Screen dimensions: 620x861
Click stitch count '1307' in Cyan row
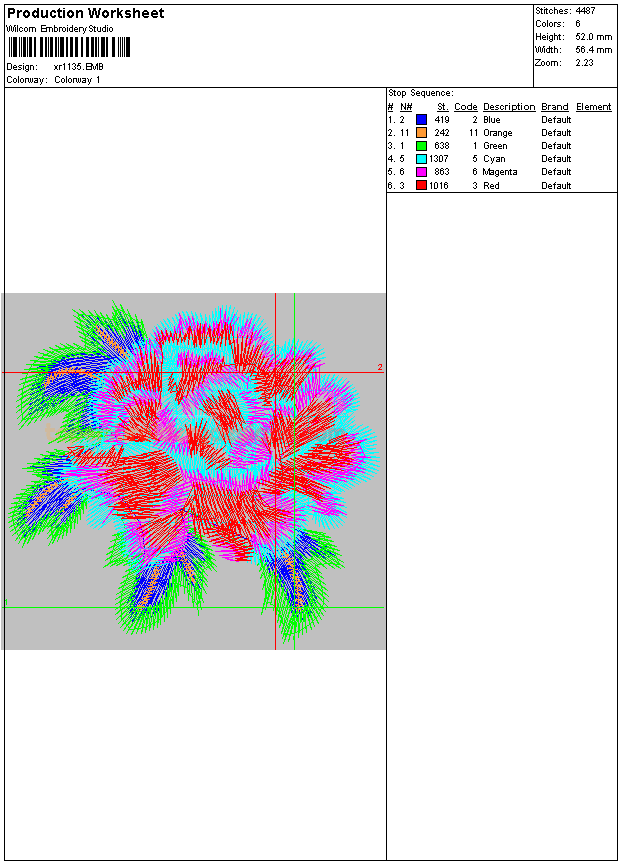coord(439,159)
